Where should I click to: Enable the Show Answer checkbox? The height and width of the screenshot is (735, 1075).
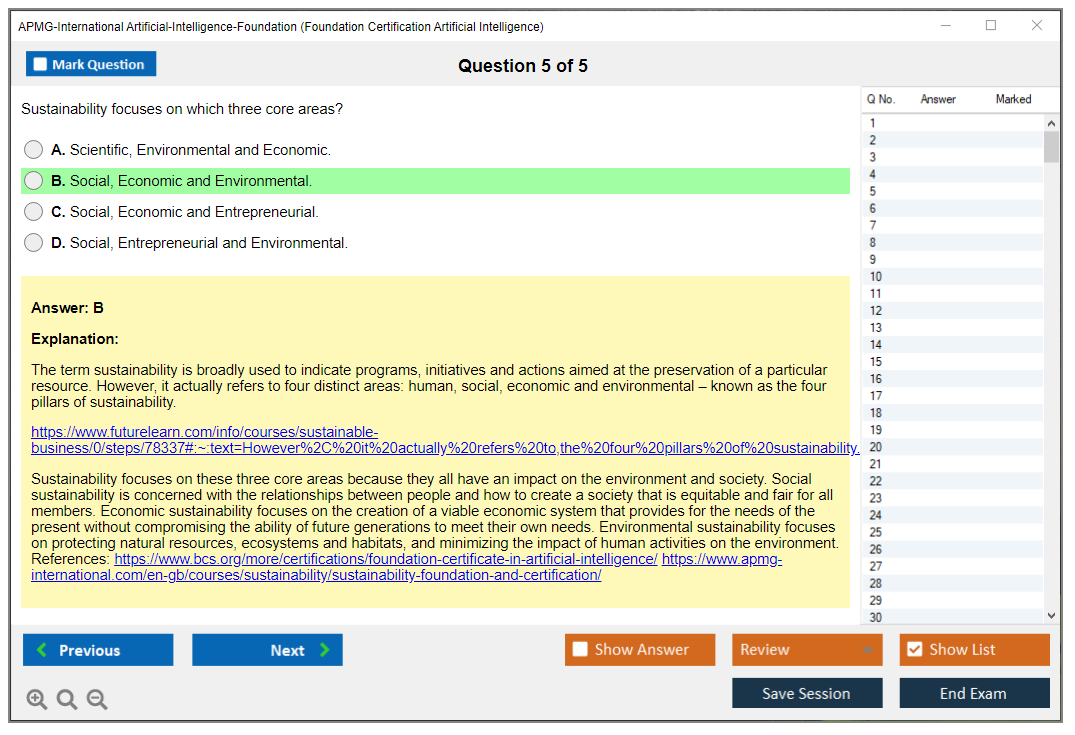tap(581, 650)
